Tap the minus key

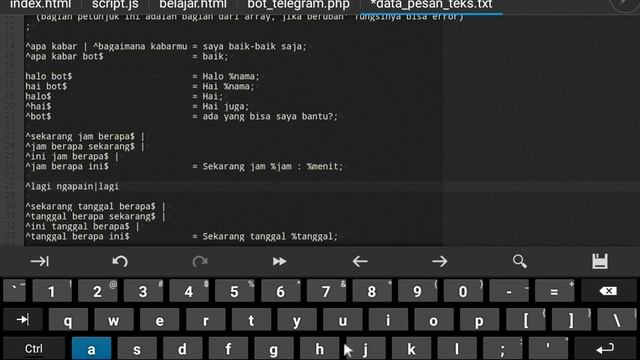[x=509, y=291]
